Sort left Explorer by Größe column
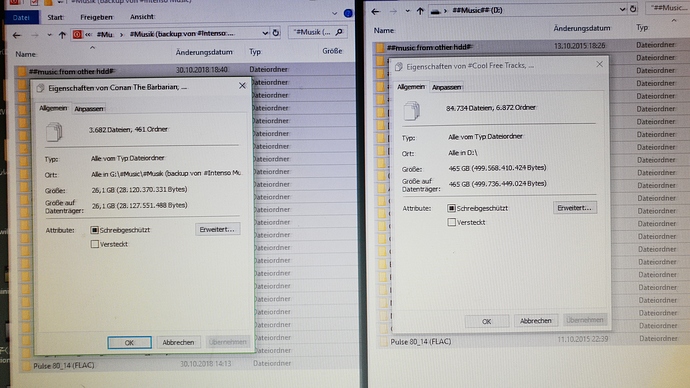The image size is (690, 388). (332, 51)
